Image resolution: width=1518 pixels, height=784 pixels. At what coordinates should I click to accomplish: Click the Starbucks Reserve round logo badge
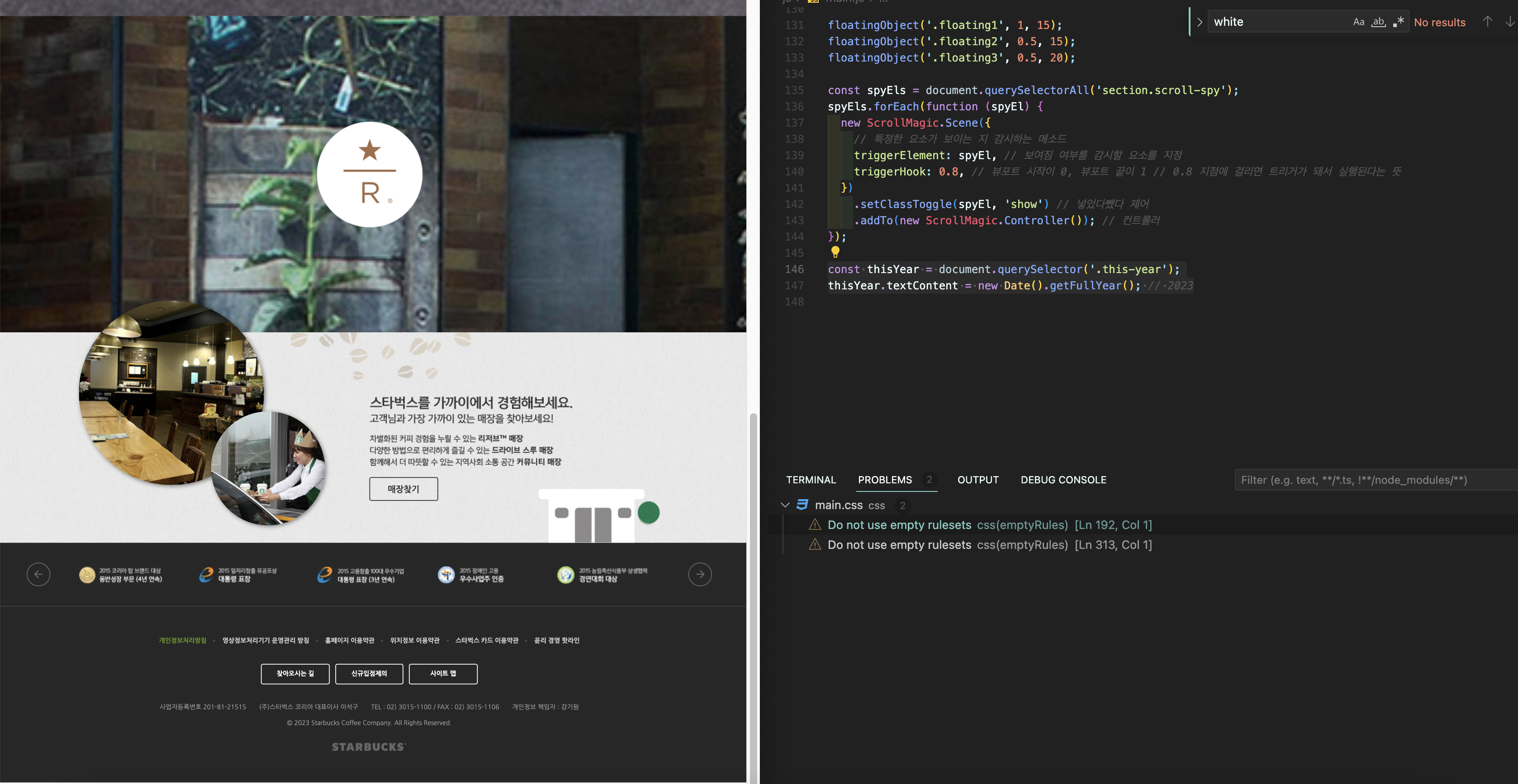point(370,175)
